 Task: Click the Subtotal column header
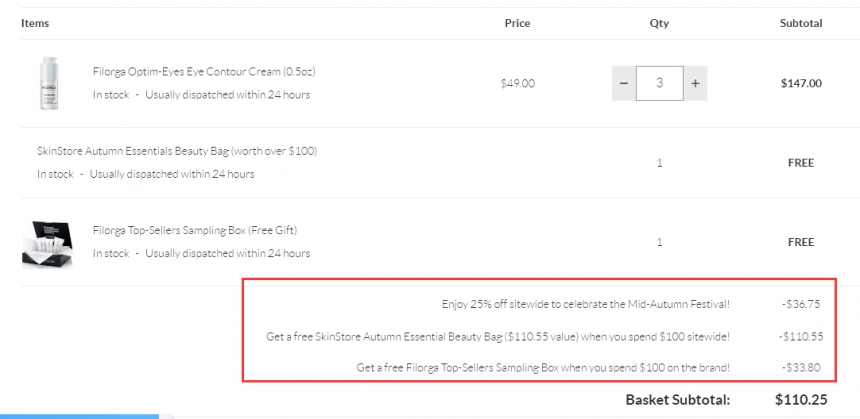(801, 23)
